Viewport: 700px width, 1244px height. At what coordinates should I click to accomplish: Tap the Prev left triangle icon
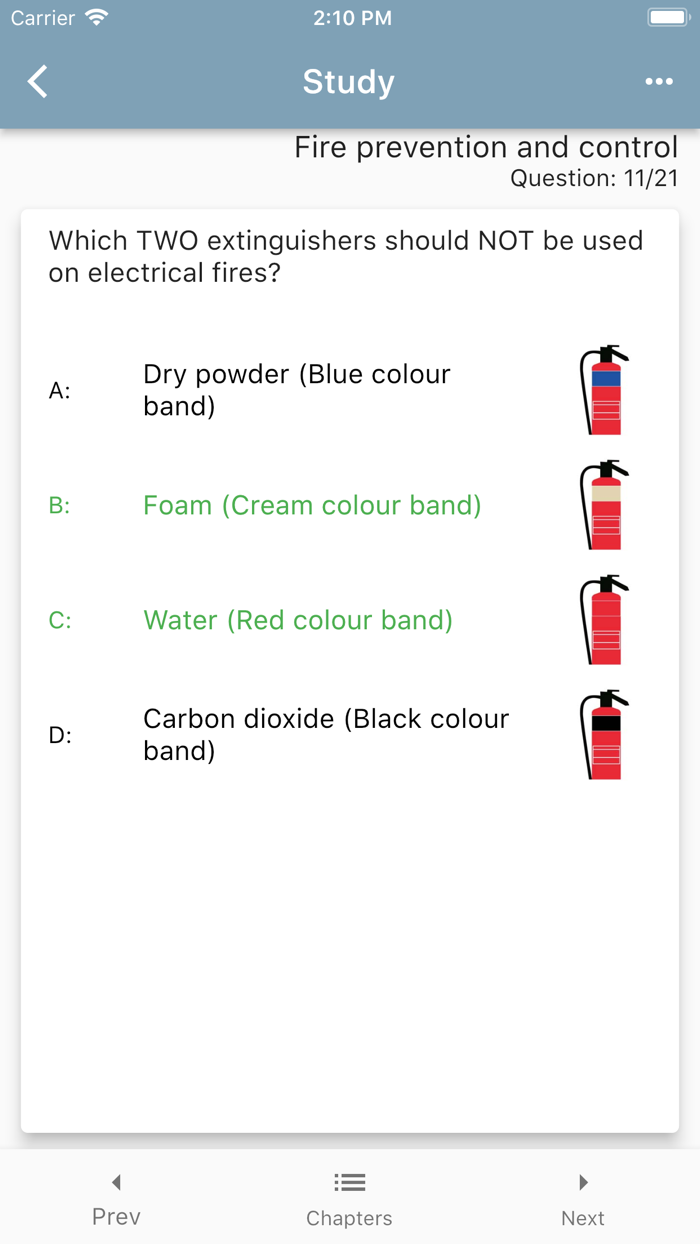tap(116, 1183)
